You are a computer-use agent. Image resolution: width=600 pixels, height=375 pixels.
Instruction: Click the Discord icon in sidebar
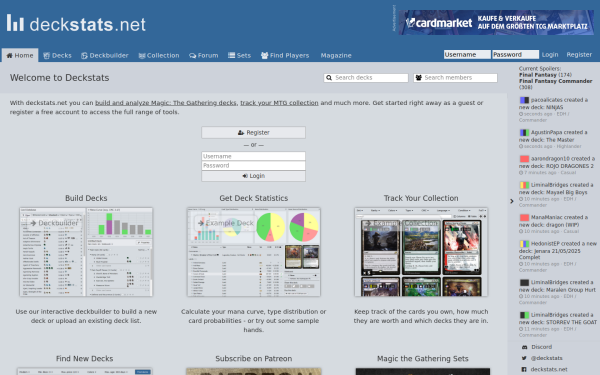(x=524, y=347)
